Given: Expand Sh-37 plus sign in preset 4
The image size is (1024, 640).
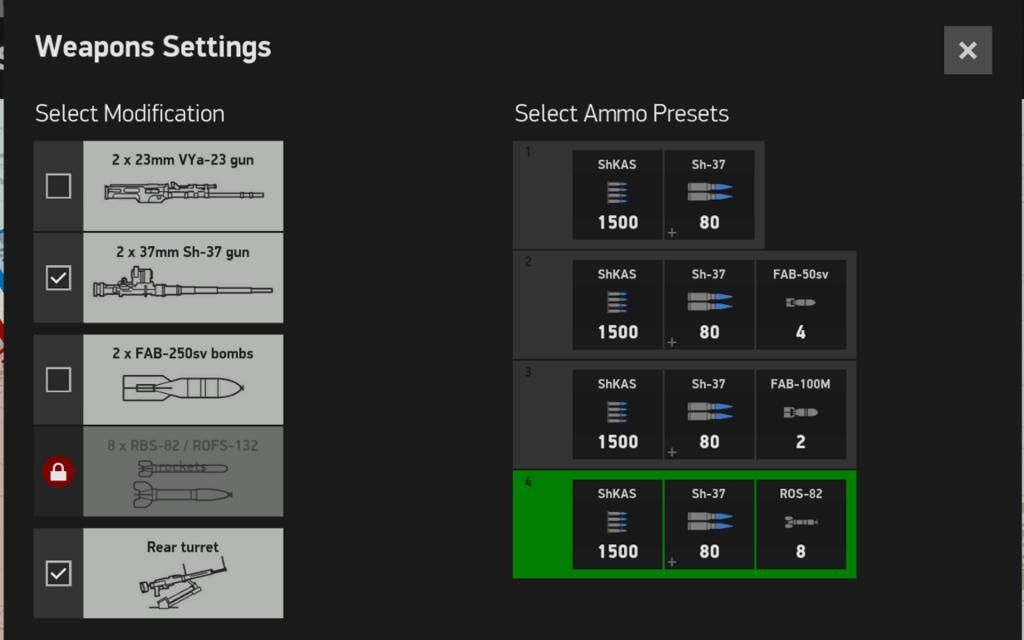Looking at the screenshot, I should click(x=672, y=562).
